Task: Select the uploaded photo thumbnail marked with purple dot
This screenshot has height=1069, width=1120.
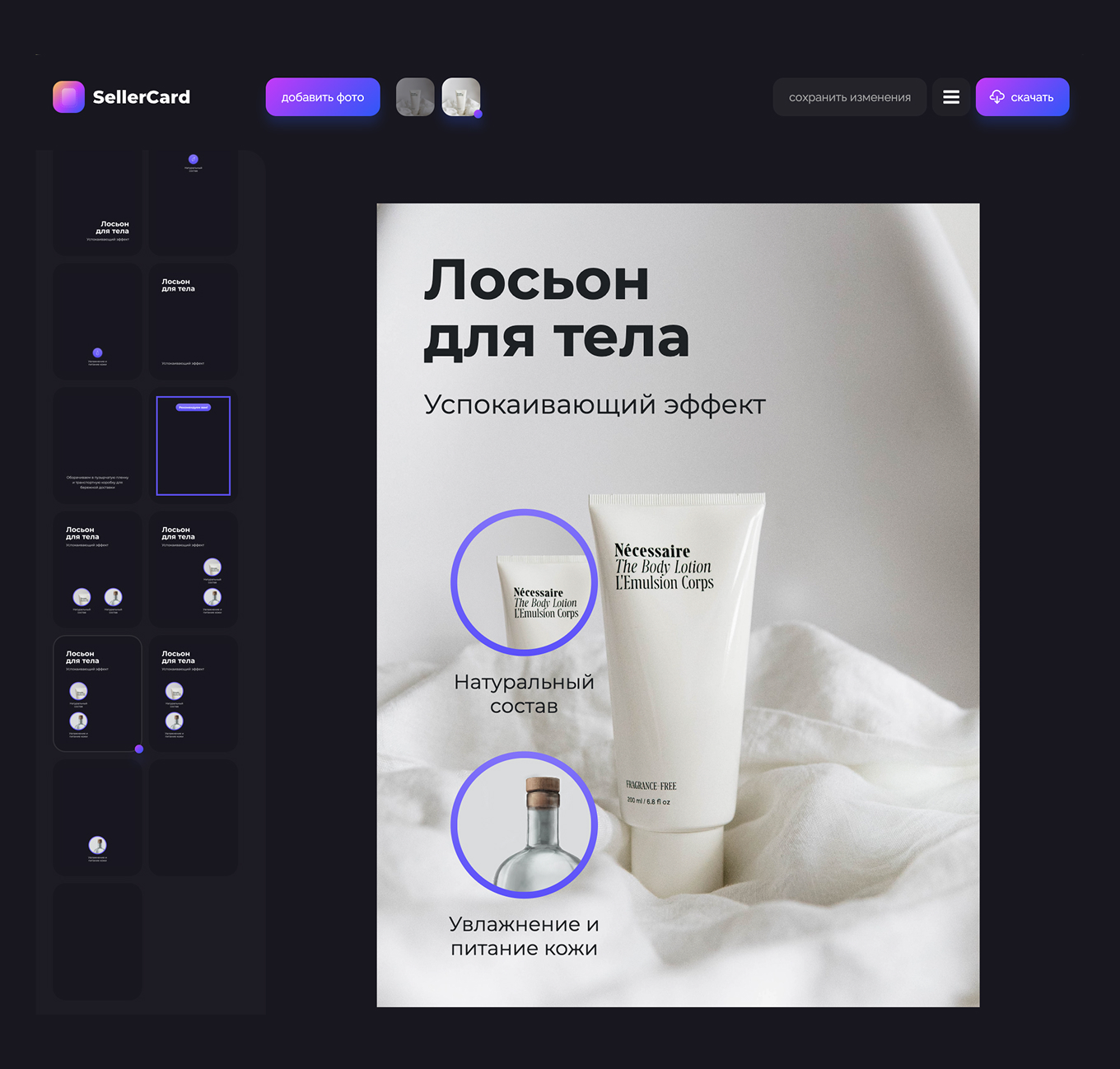Action: [x=461, y=97]
